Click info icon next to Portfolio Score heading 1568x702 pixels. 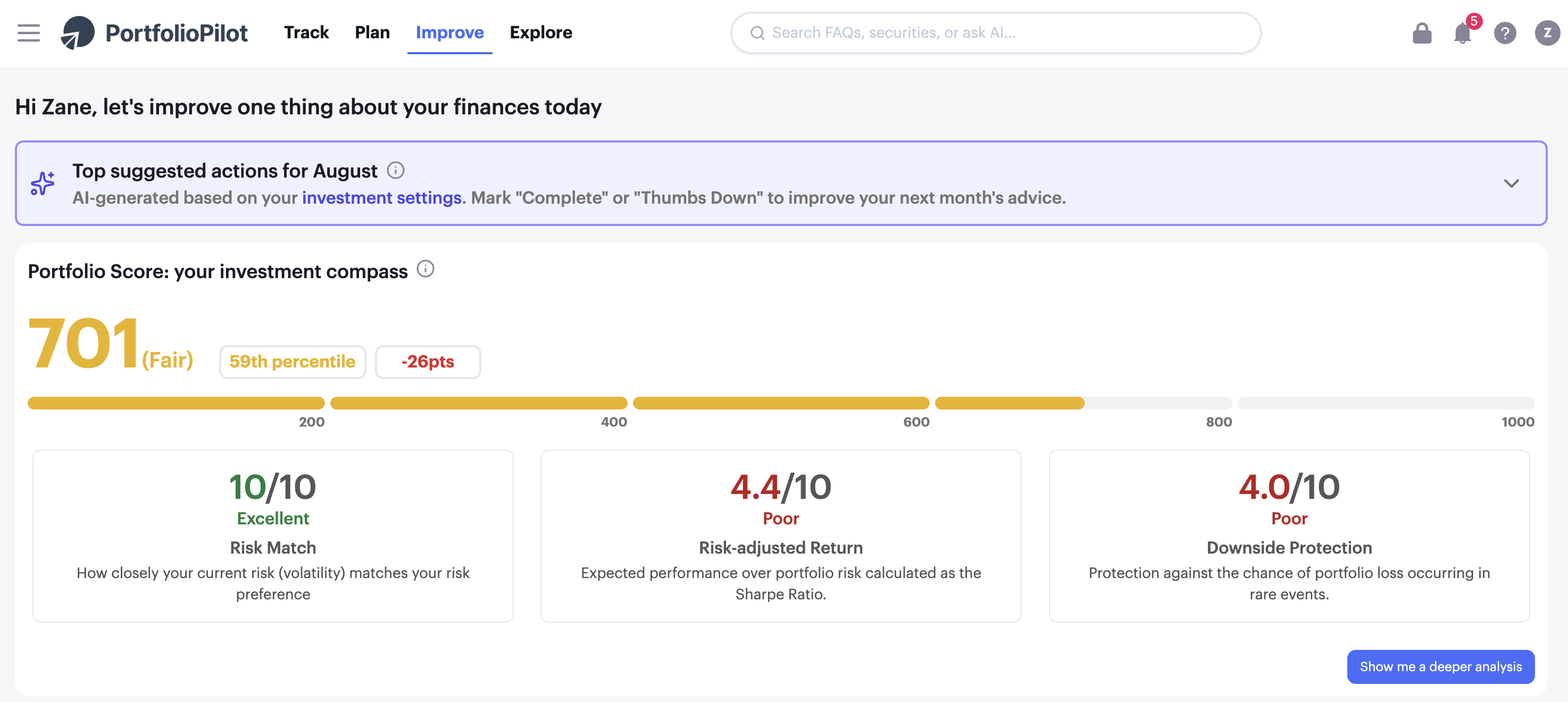pos(426,269)
